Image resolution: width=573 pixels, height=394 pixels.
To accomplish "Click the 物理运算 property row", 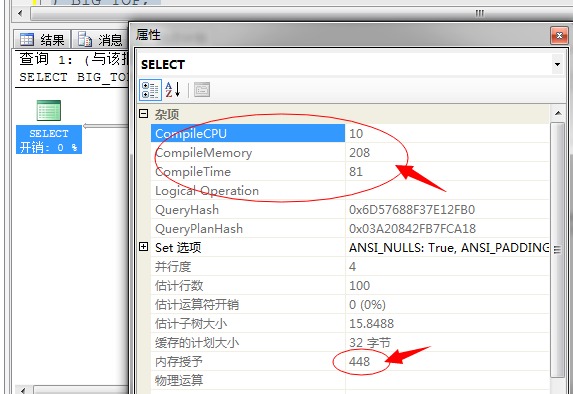I will pyautogui.click(x=350, y=380).
